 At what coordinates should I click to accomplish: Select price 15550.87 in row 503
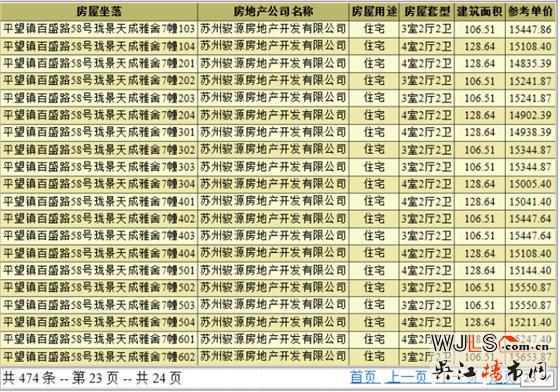pos(530,305)
